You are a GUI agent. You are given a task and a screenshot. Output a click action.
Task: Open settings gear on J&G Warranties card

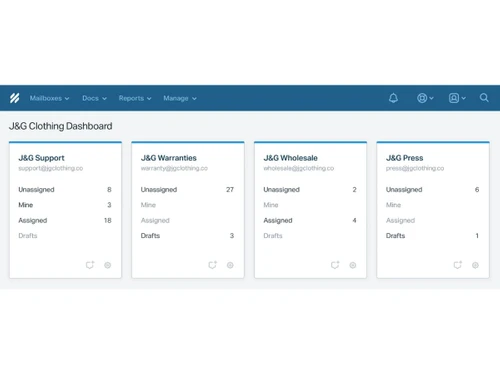coord(230,265)
